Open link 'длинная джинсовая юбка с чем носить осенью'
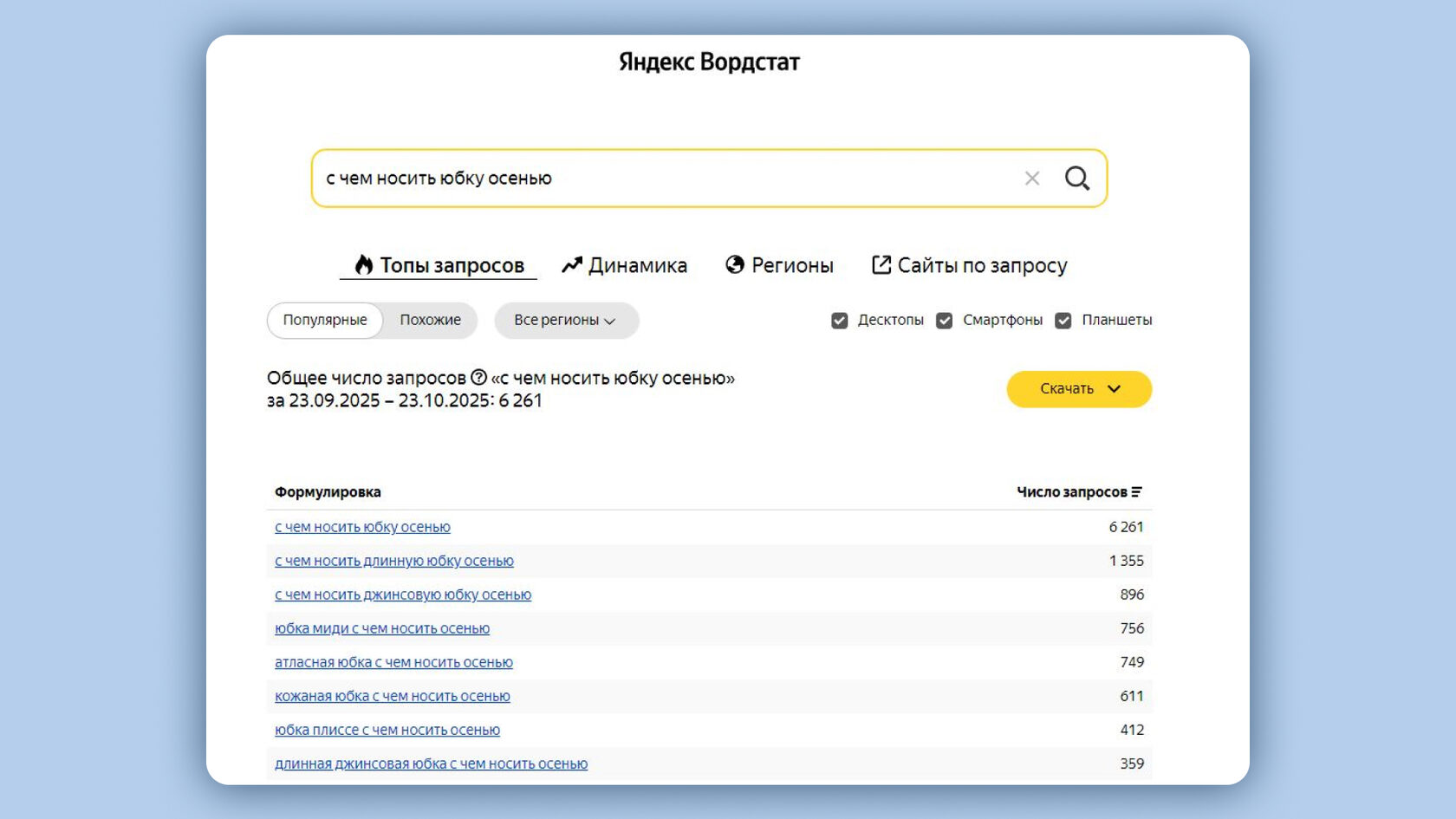The image size is (1456, 819). pyautogui.click(x=431, y=764)
